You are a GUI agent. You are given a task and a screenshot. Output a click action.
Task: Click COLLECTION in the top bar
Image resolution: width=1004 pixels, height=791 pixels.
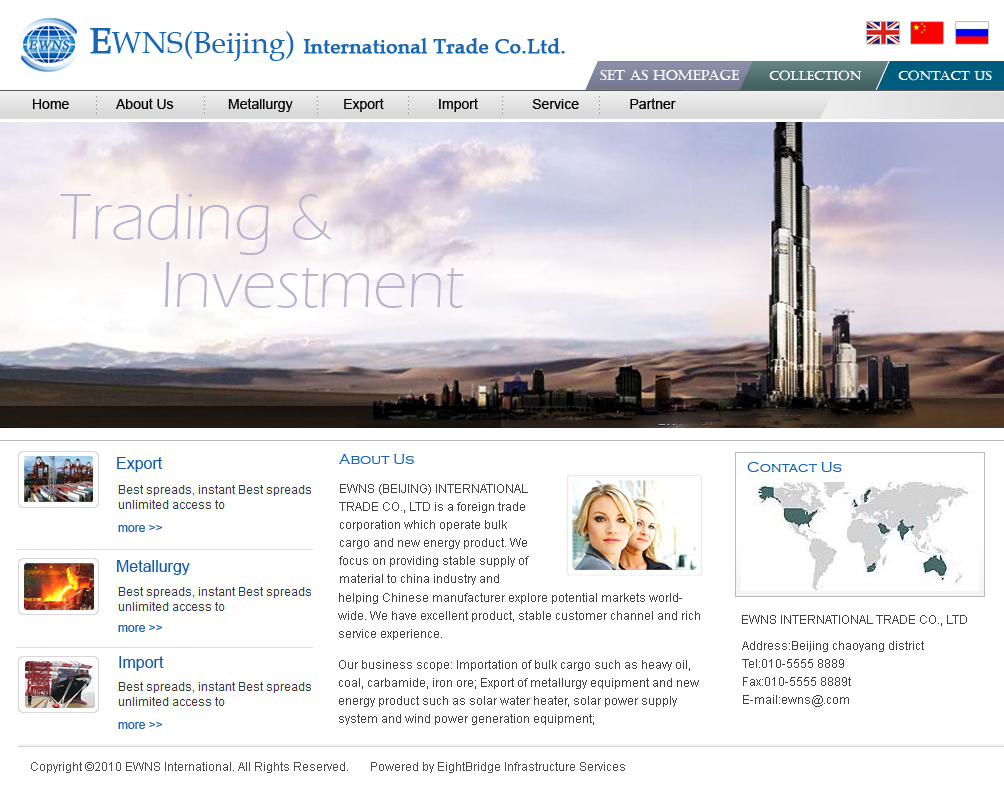point(814,76)
